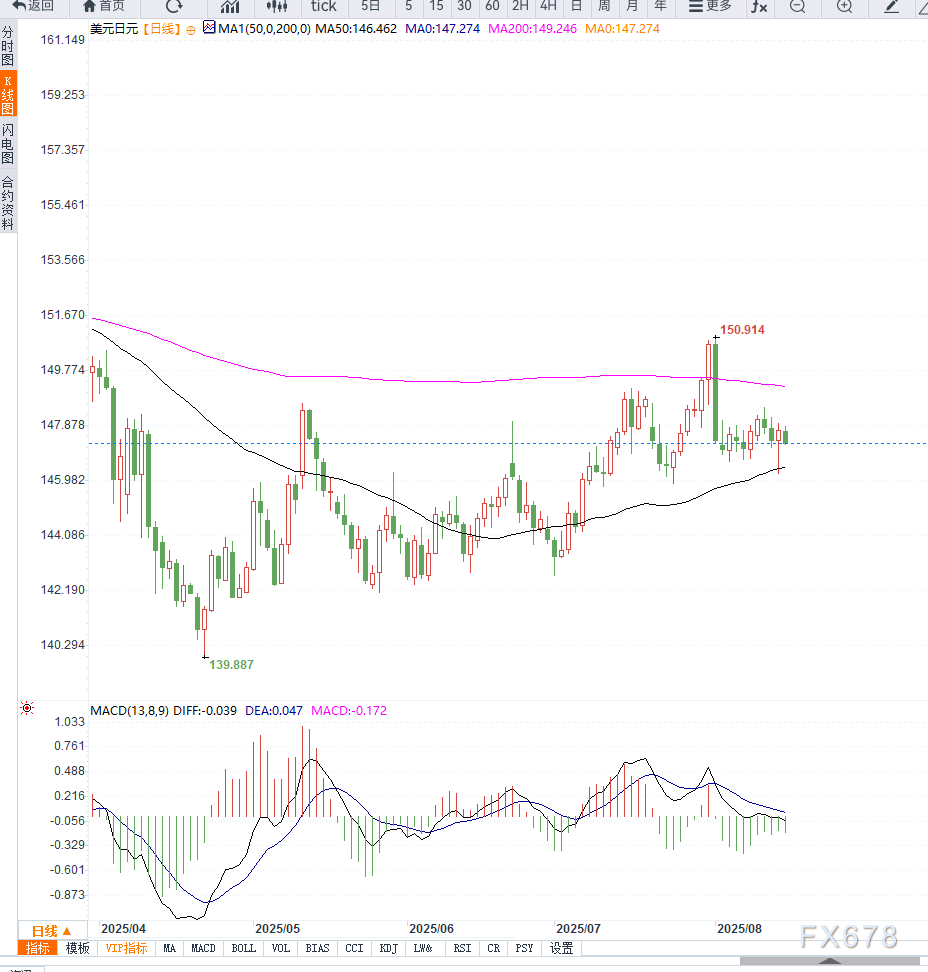The width and height of the screenshot is (928, 972).
Task: Click the bar chart icon in the toolbar
Action: click(x=230, y=6)
